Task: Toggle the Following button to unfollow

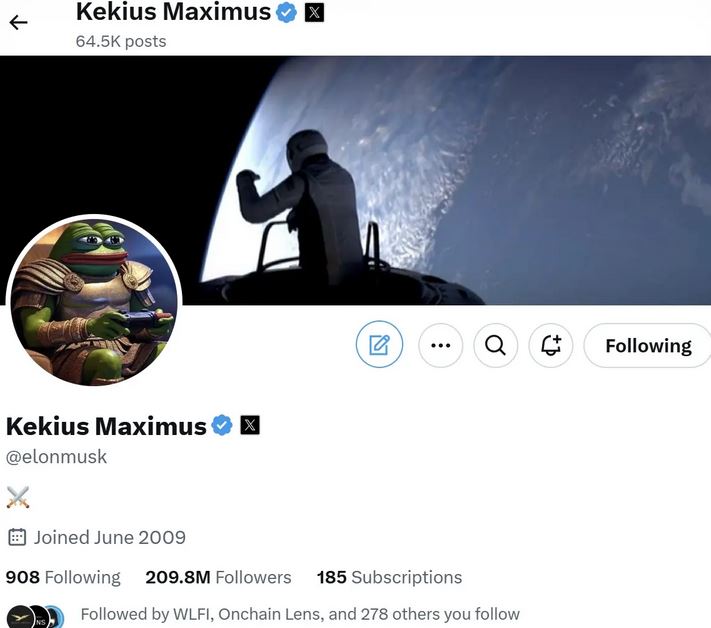Action: click(648, 346)
